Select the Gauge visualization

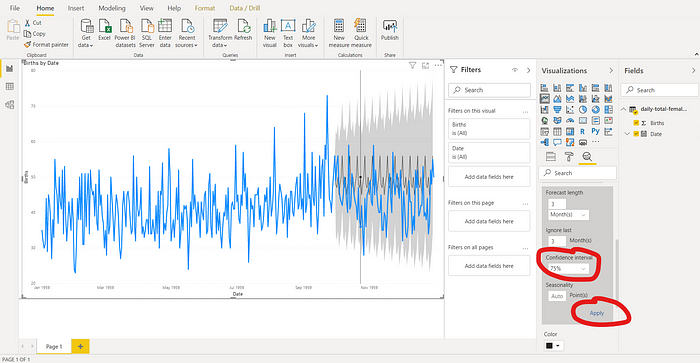tap(570, 120)
